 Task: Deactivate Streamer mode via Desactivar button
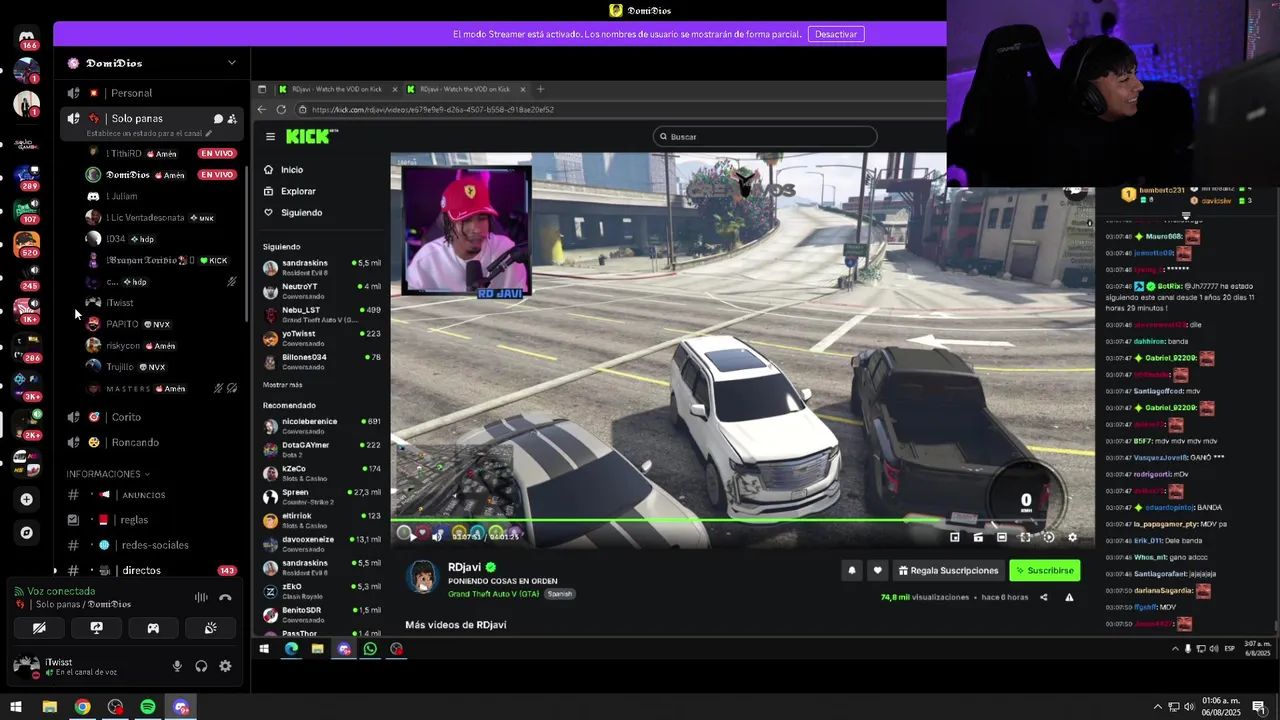pos(836,34)
